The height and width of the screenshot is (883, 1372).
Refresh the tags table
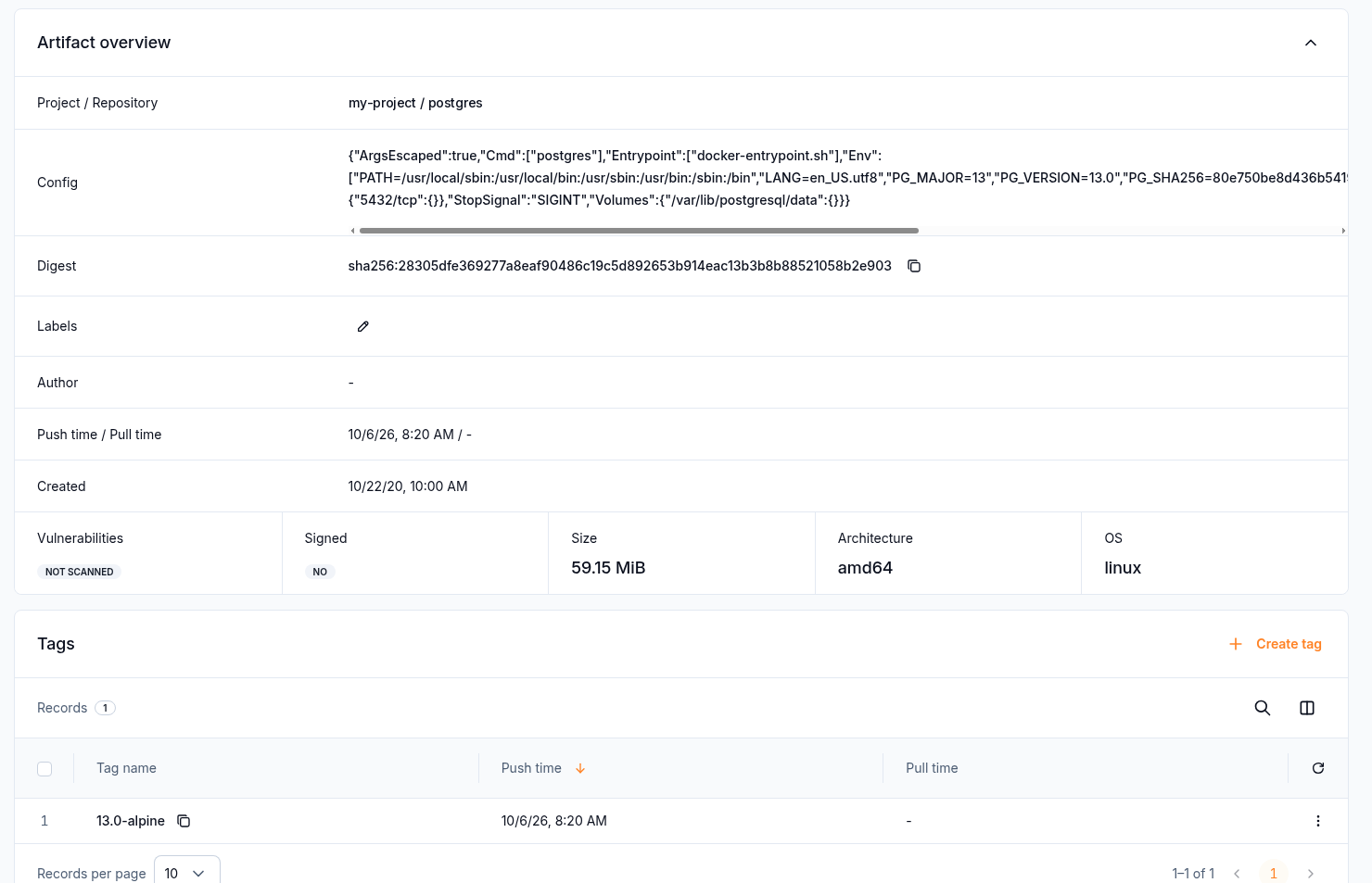1318,768
